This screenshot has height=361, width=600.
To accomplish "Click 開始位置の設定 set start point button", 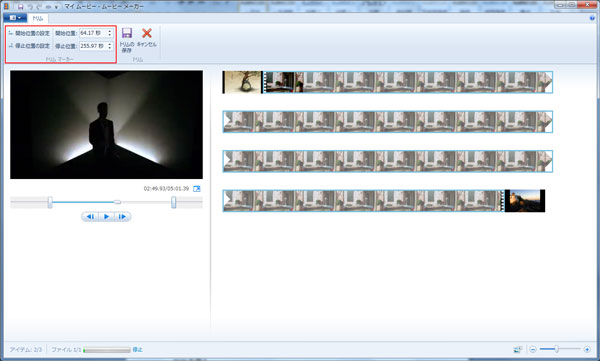I will [29, 33].
